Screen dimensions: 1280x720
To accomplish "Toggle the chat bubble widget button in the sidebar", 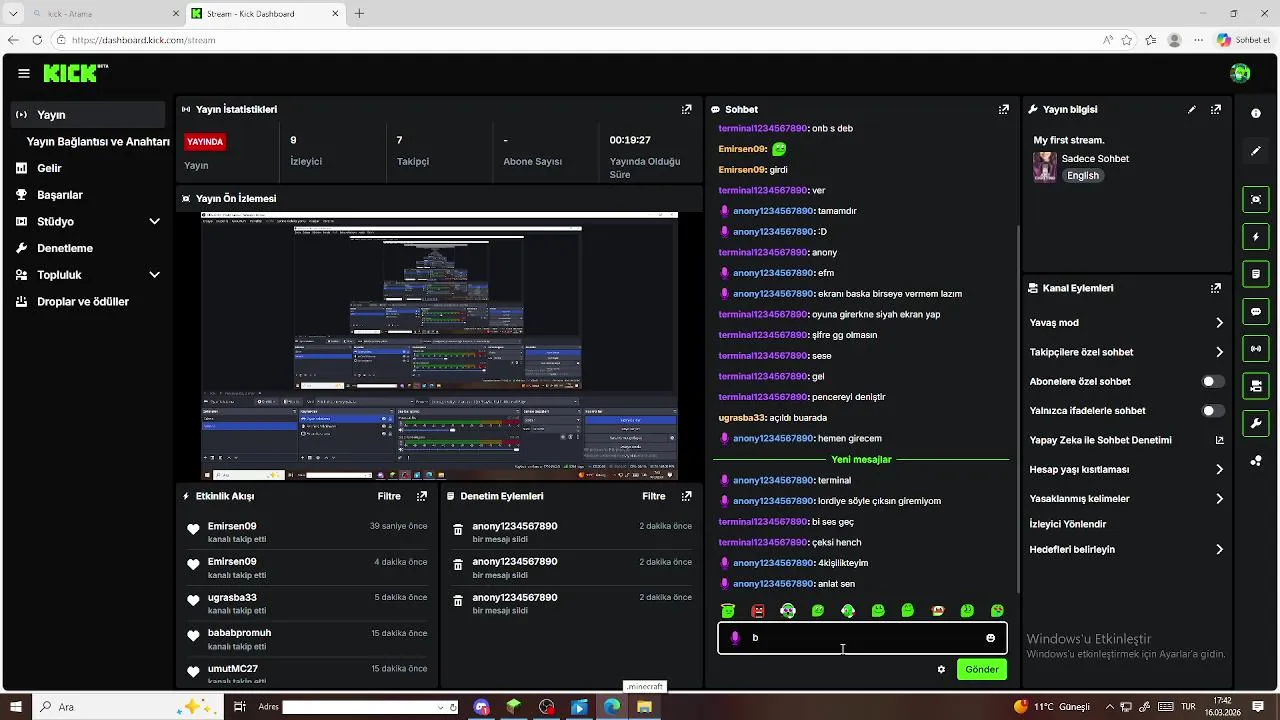I will 1256,311.
